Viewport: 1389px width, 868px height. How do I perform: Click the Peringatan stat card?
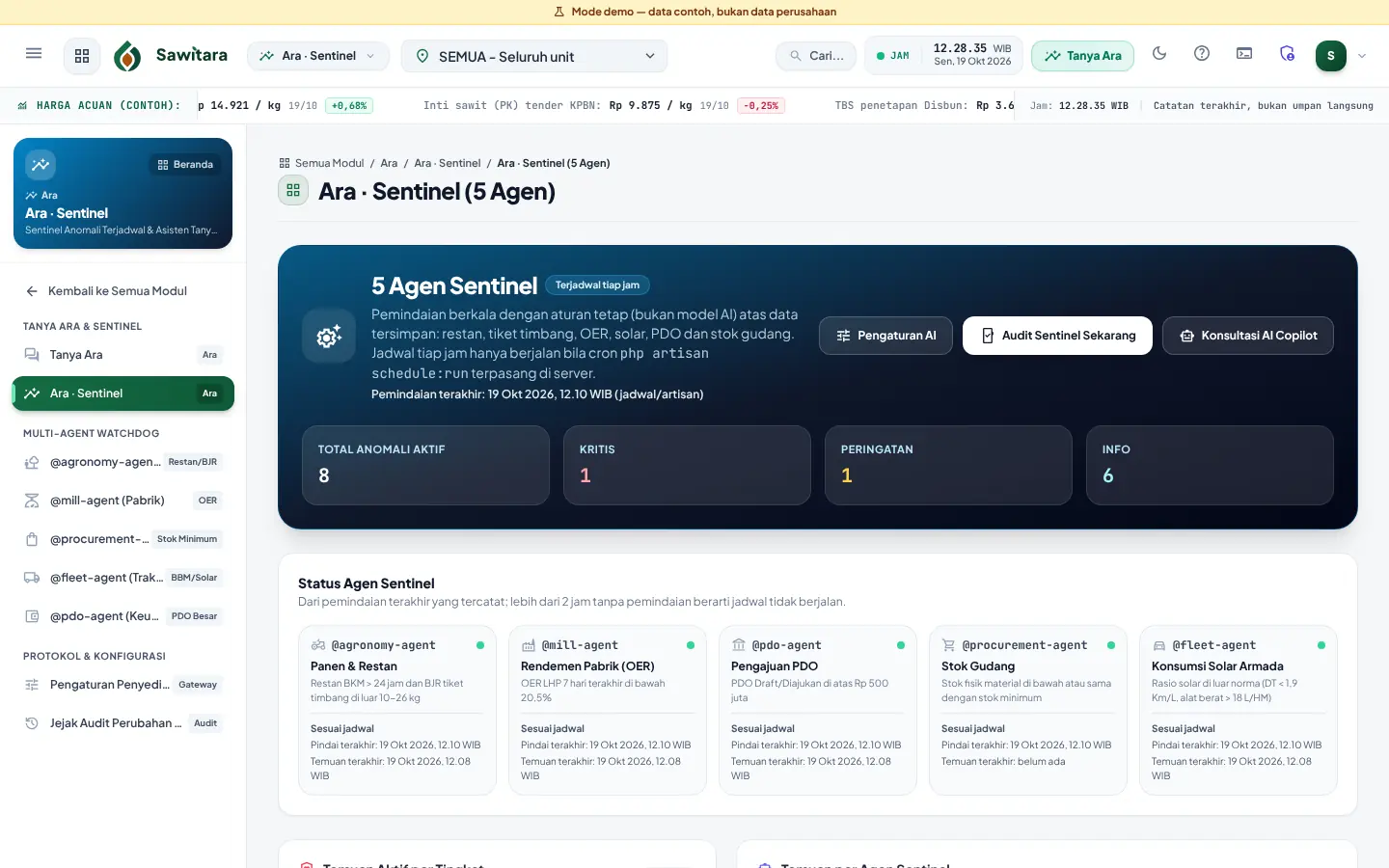pos(948,465)
